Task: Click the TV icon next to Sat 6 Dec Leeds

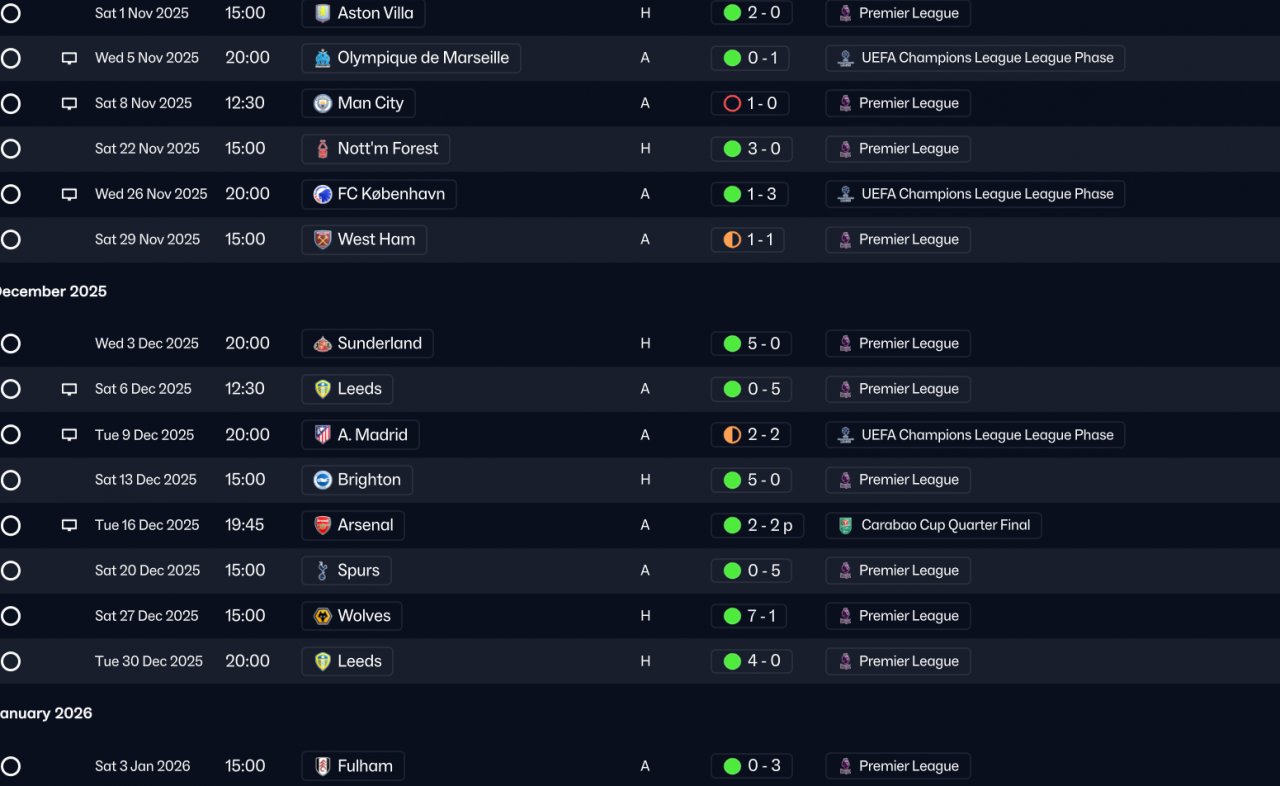Action: [x=69, y=389]
